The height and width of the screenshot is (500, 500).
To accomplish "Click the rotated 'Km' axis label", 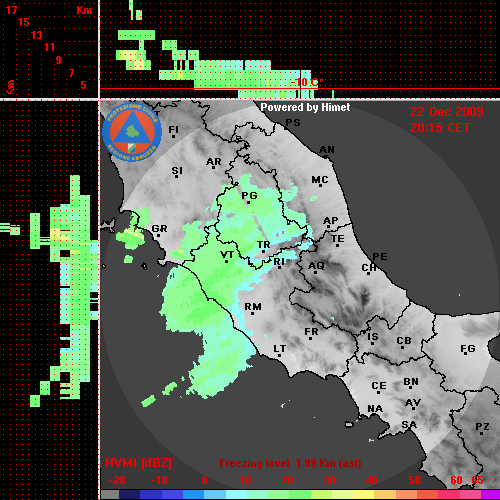I will tap(11, 87).
